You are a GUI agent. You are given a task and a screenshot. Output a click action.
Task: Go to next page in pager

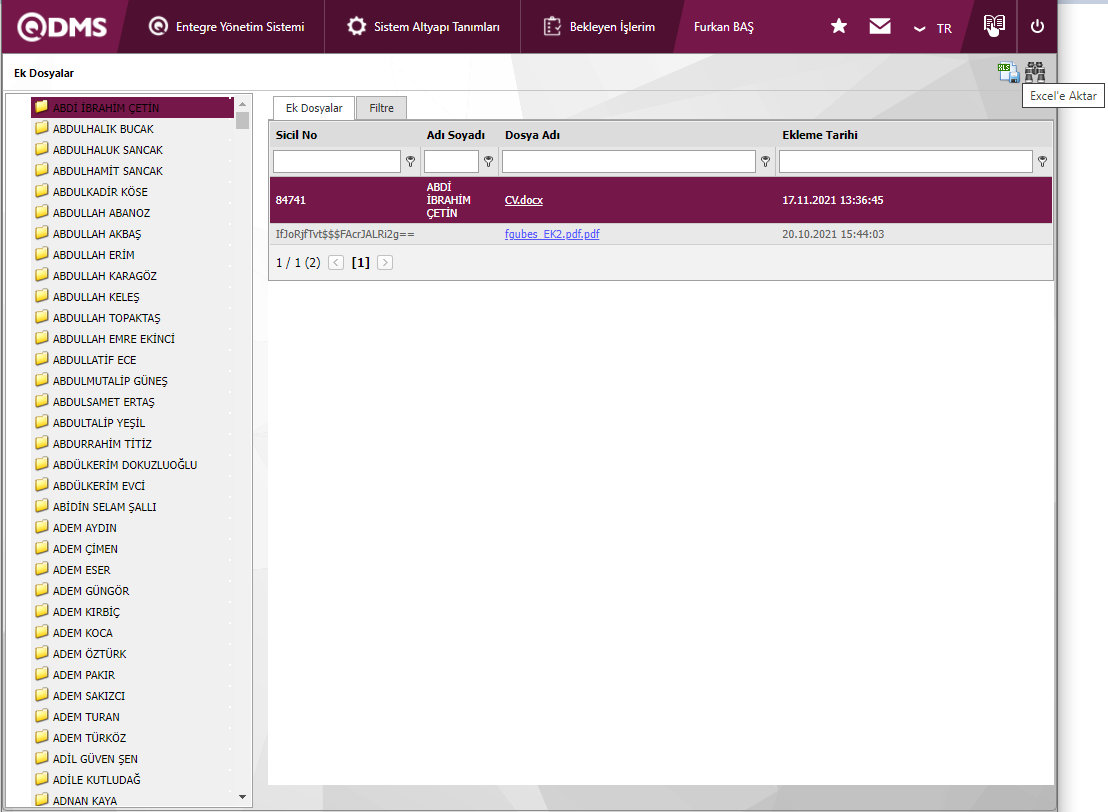click(x=385, y=263)
